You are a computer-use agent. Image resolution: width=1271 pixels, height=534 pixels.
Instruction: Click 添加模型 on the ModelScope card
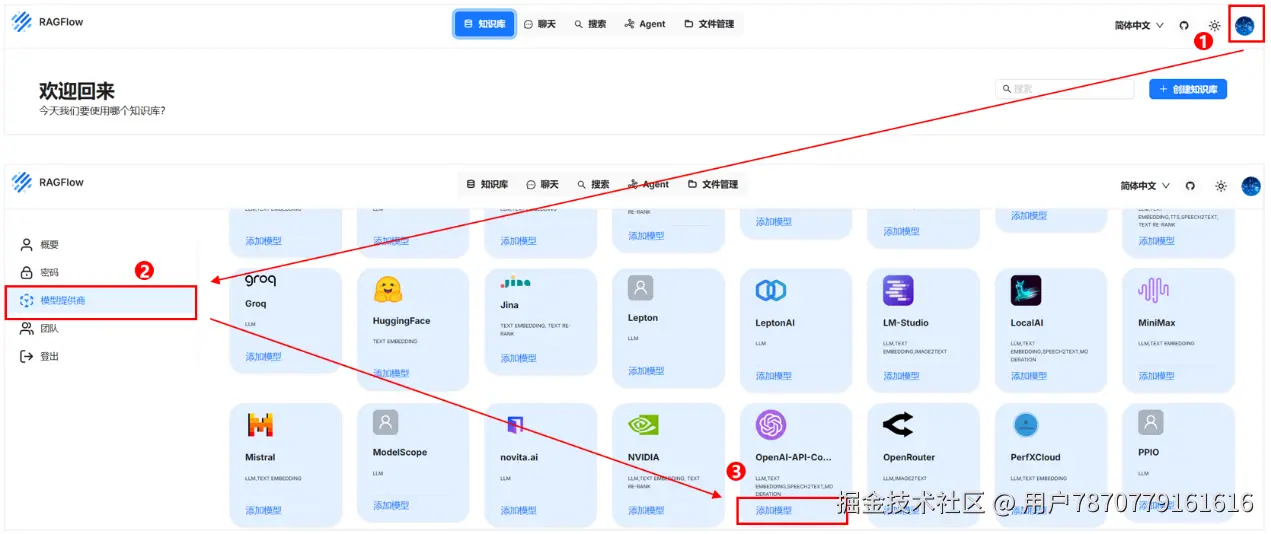click(391, 505)
